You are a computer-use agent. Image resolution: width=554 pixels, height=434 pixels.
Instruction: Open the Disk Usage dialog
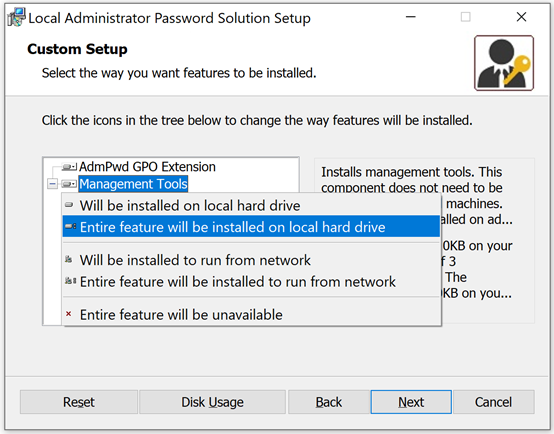[x=212, y=402]
